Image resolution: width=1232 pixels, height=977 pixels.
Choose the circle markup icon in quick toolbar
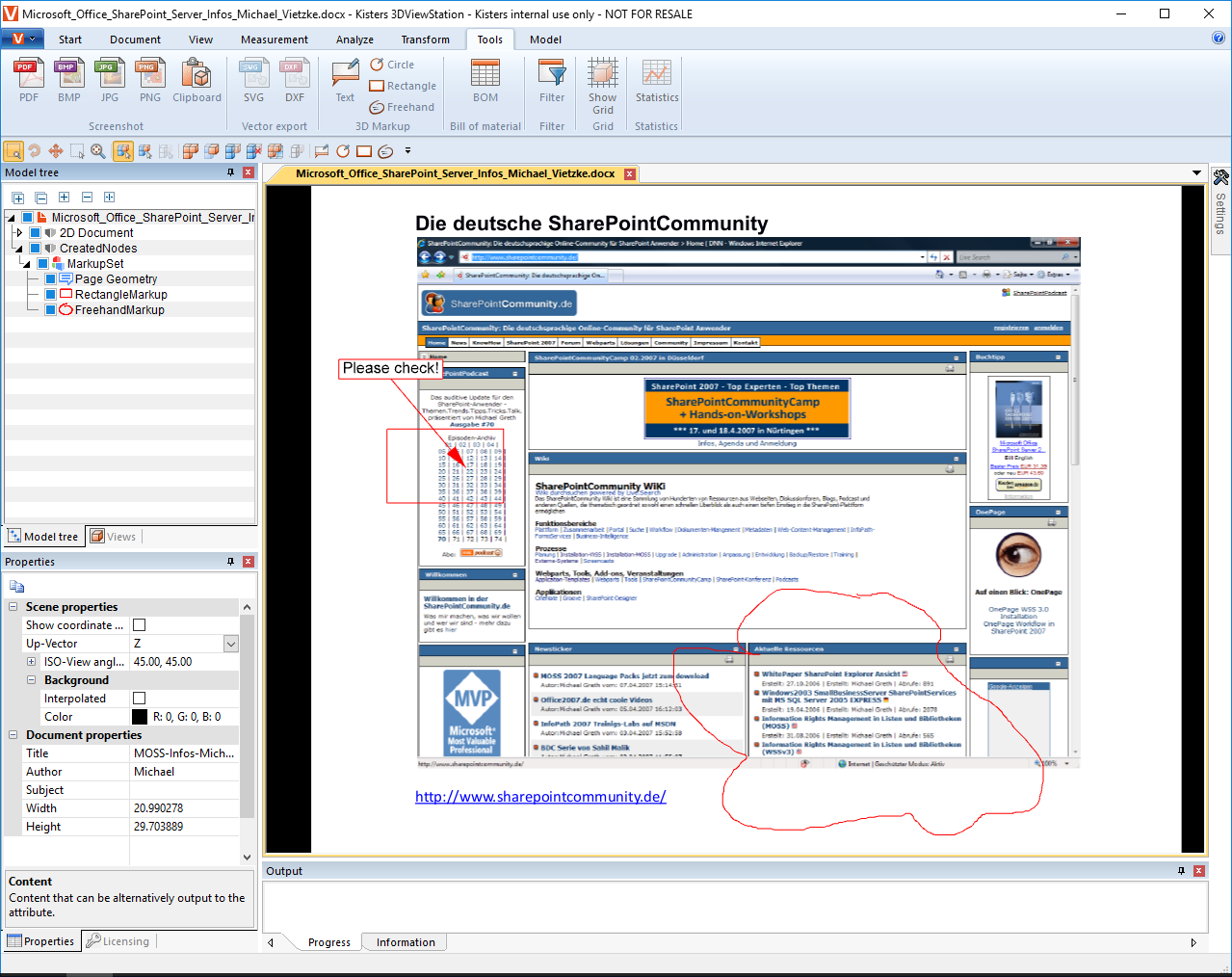coord(343,151)
